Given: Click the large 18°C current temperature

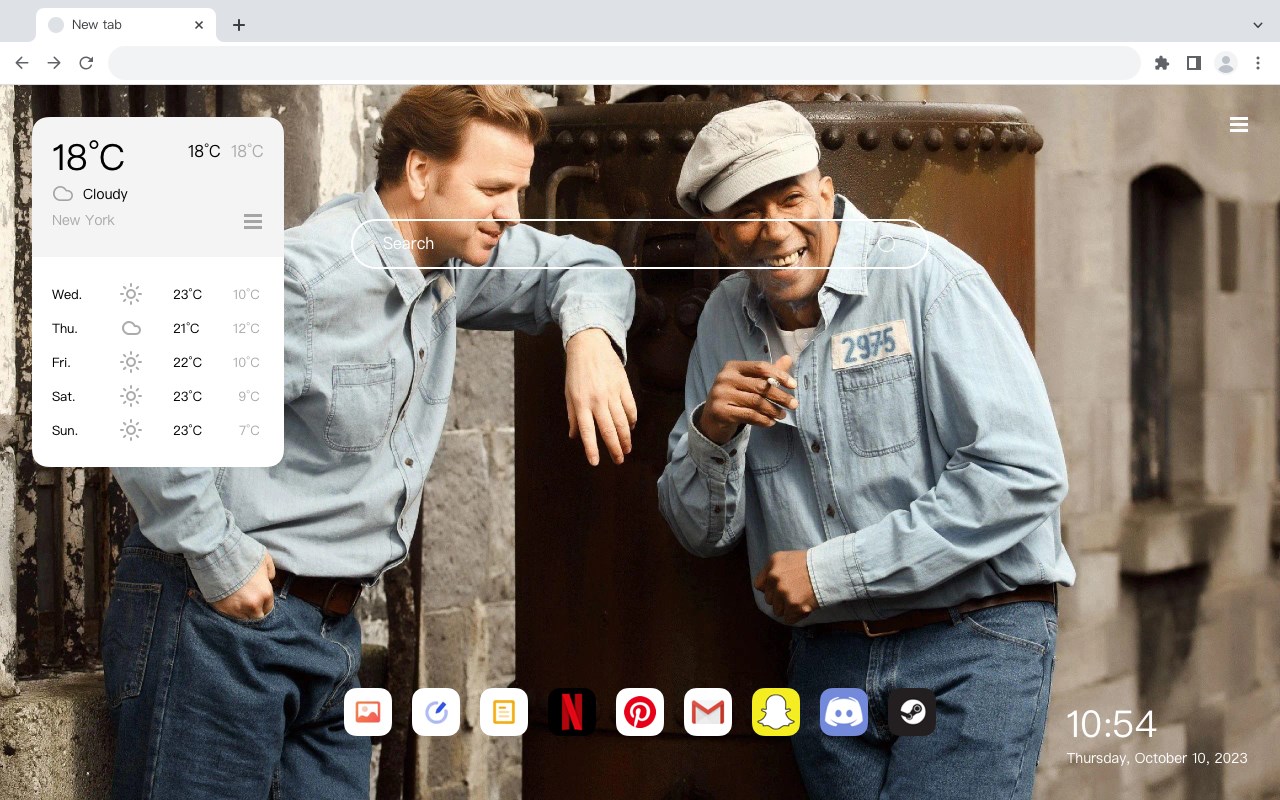Looking at the screenshot, I should coord(88,157).
